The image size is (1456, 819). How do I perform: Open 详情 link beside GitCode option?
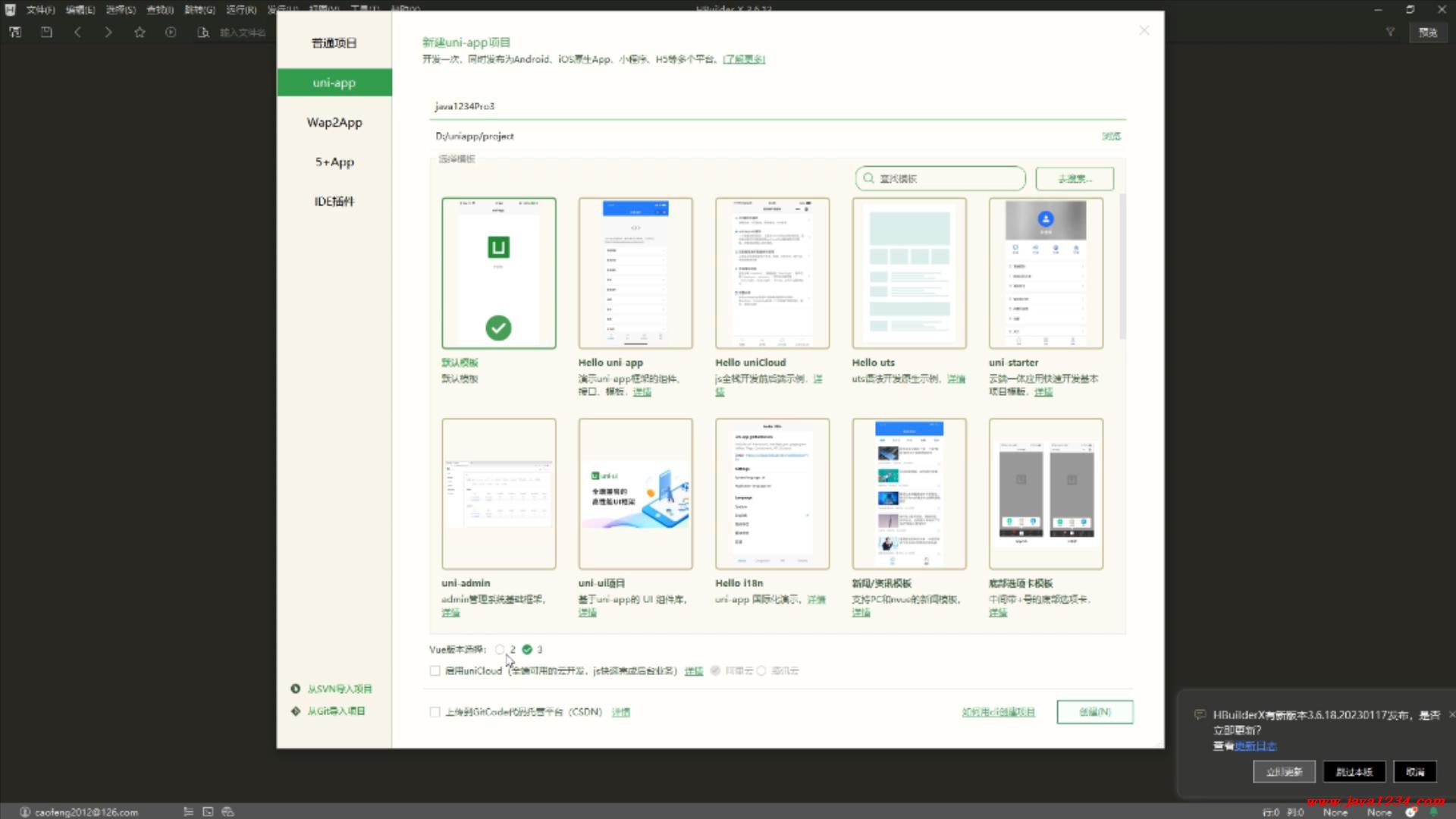pyautogui.click(x=621, y=712)
